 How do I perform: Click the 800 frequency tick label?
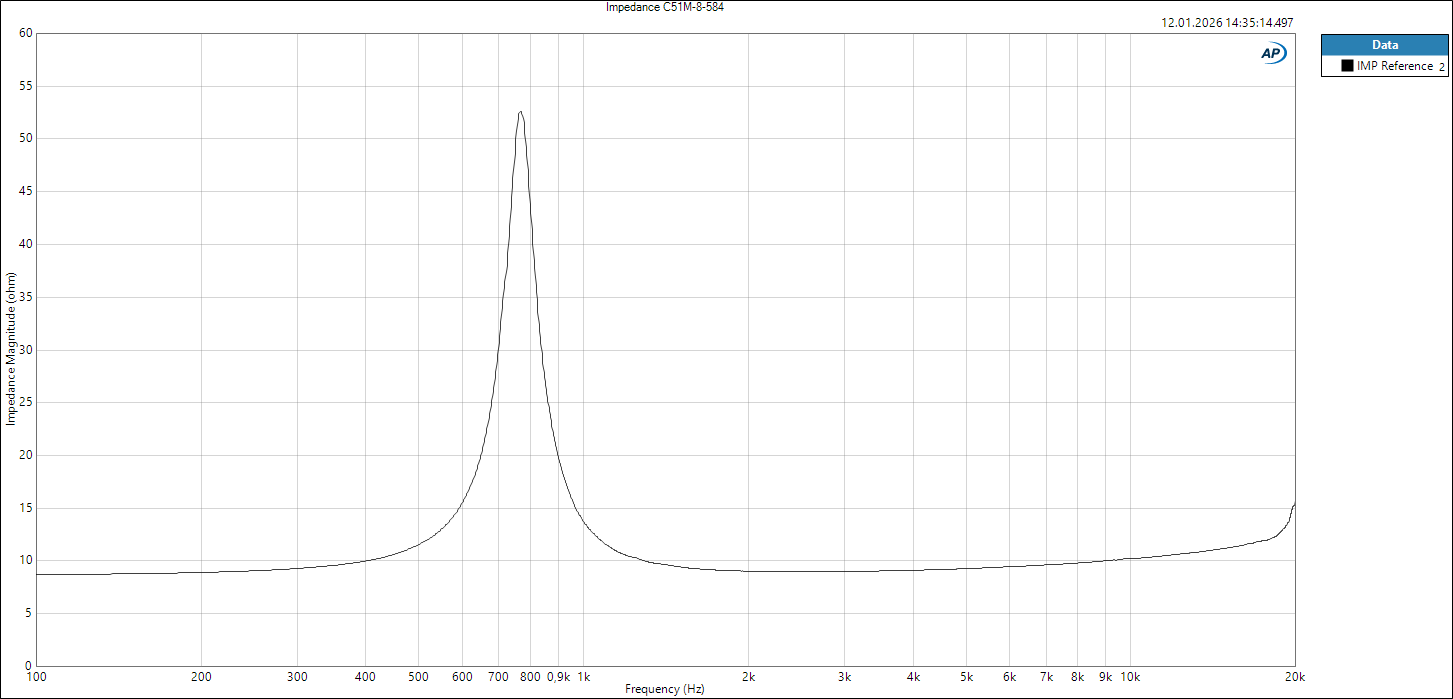click(530, 677)
